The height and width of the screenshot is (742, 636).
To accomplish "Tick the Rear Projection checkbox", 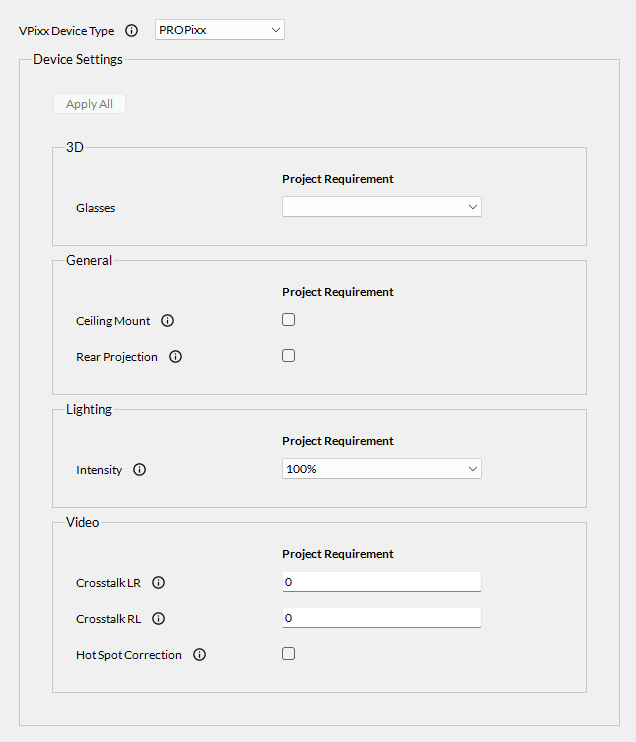I will [x=289, y=355].
